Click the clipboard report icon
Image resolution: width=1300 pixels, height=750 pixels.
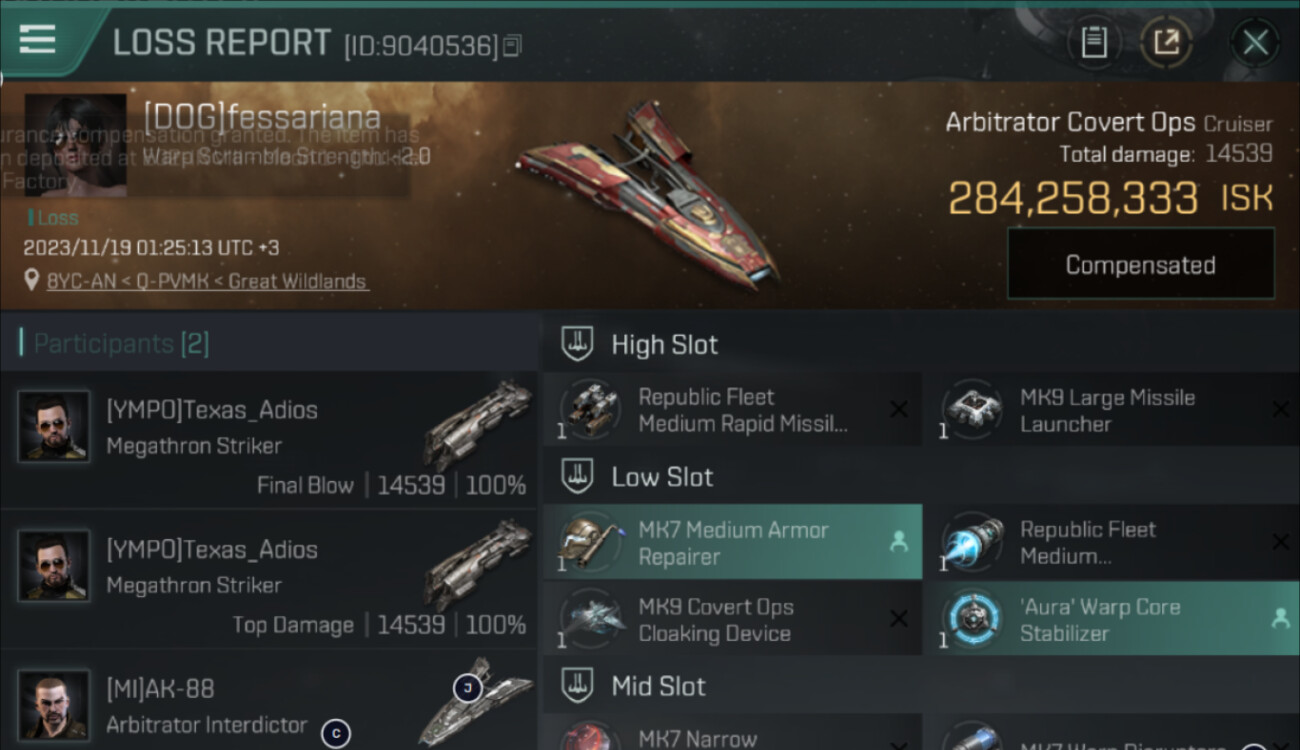pyautogui.click(x=1094, y=43)
